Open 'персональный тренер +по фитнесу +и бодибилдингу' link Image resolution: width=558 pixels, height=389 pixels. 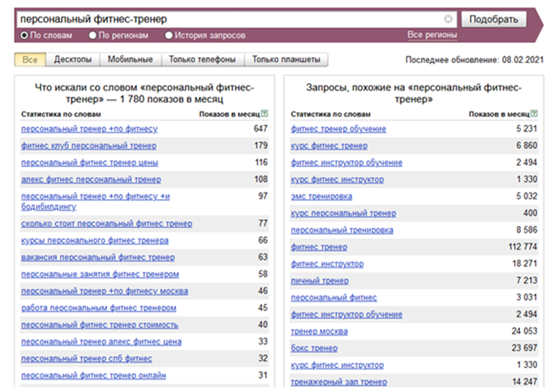[95, 201]
